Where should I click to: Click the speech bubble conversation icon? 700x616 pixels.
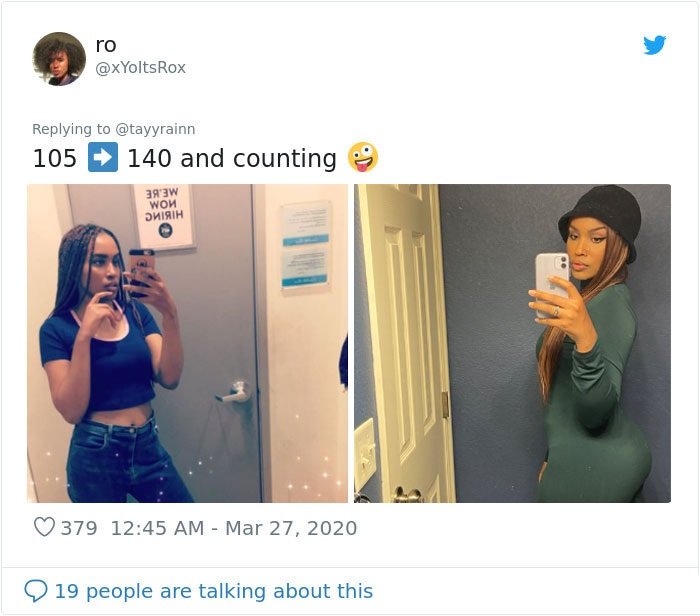coord(36,591)
